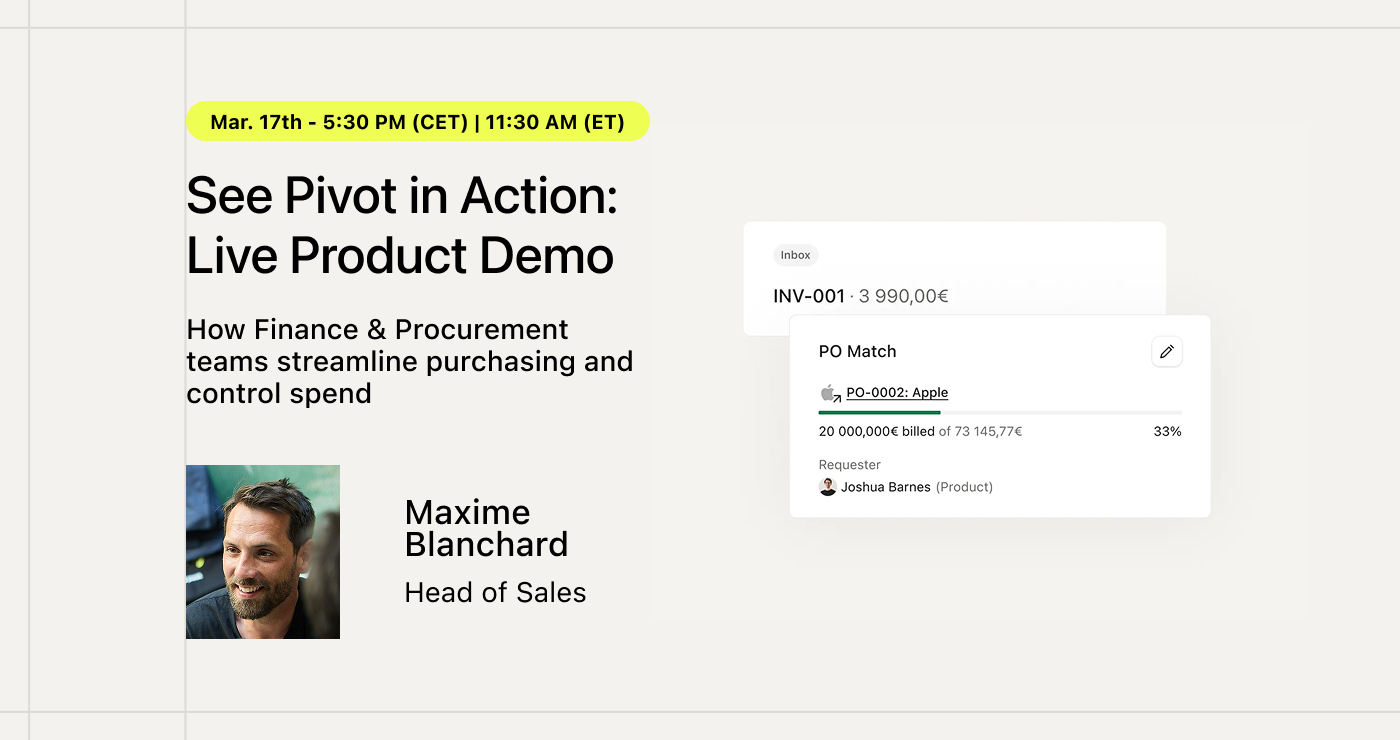Viewport: 1400px width, 740px height.
Task: Click the pencil edit icon in PO Match
Action: tap(1166, 352)
